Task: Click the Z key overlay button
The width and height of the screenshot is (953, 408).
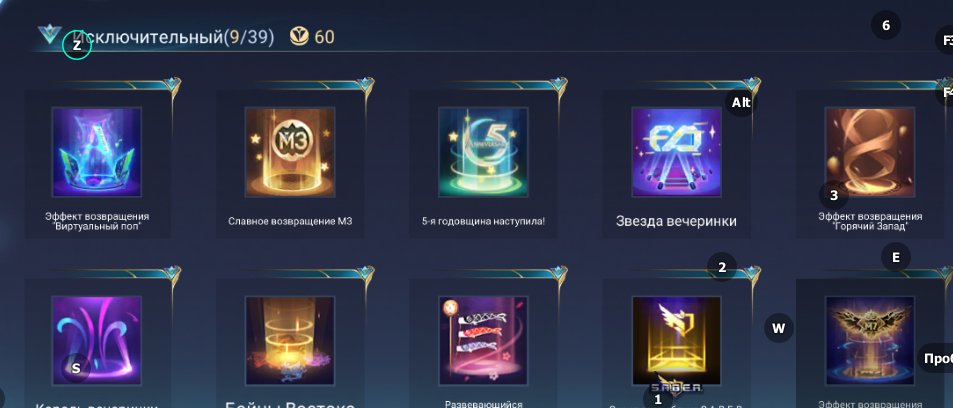Action: click(77, 46)
